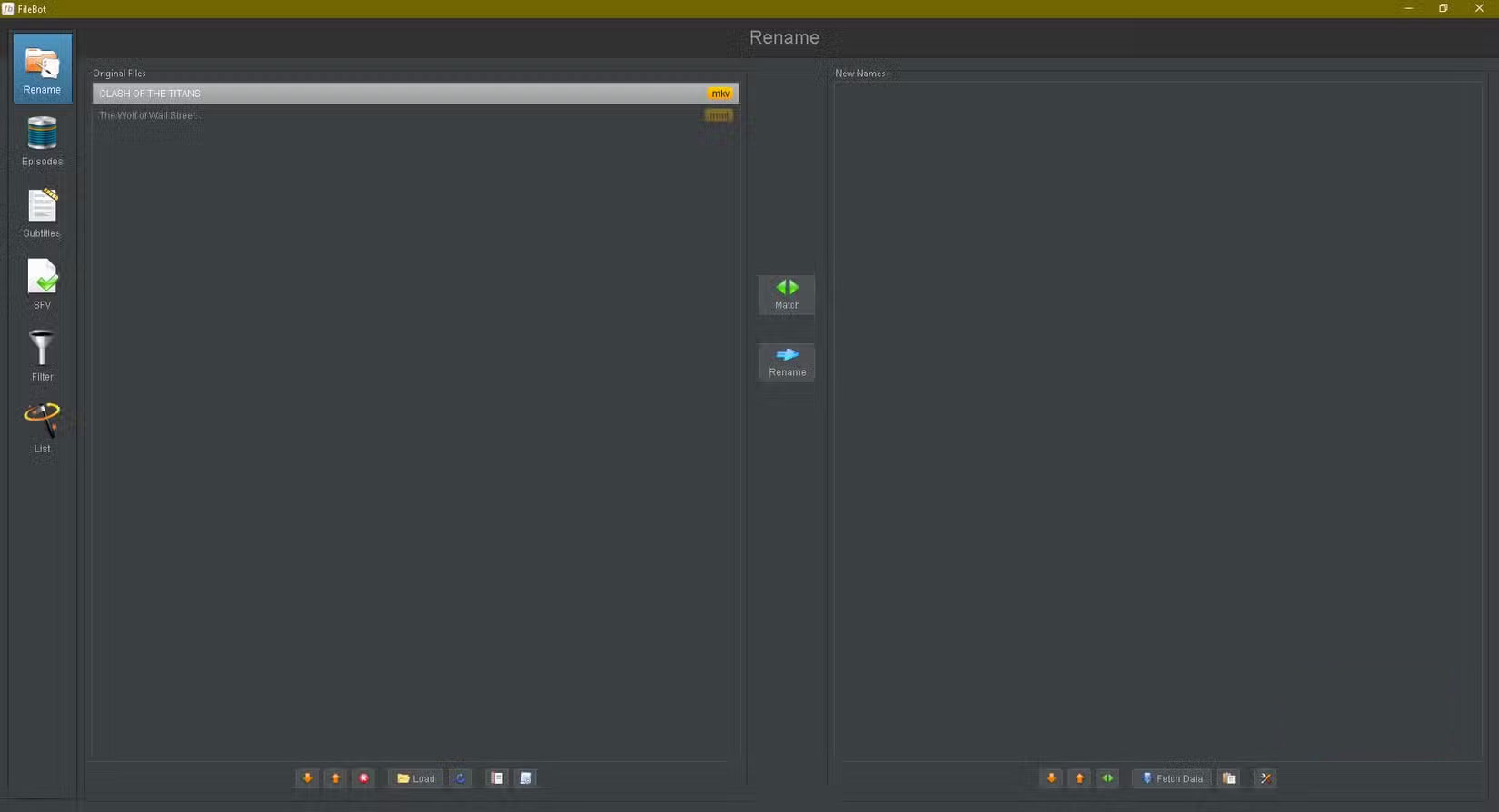
Task: Open settings with the wrench tools icon
Action: 1266,778
